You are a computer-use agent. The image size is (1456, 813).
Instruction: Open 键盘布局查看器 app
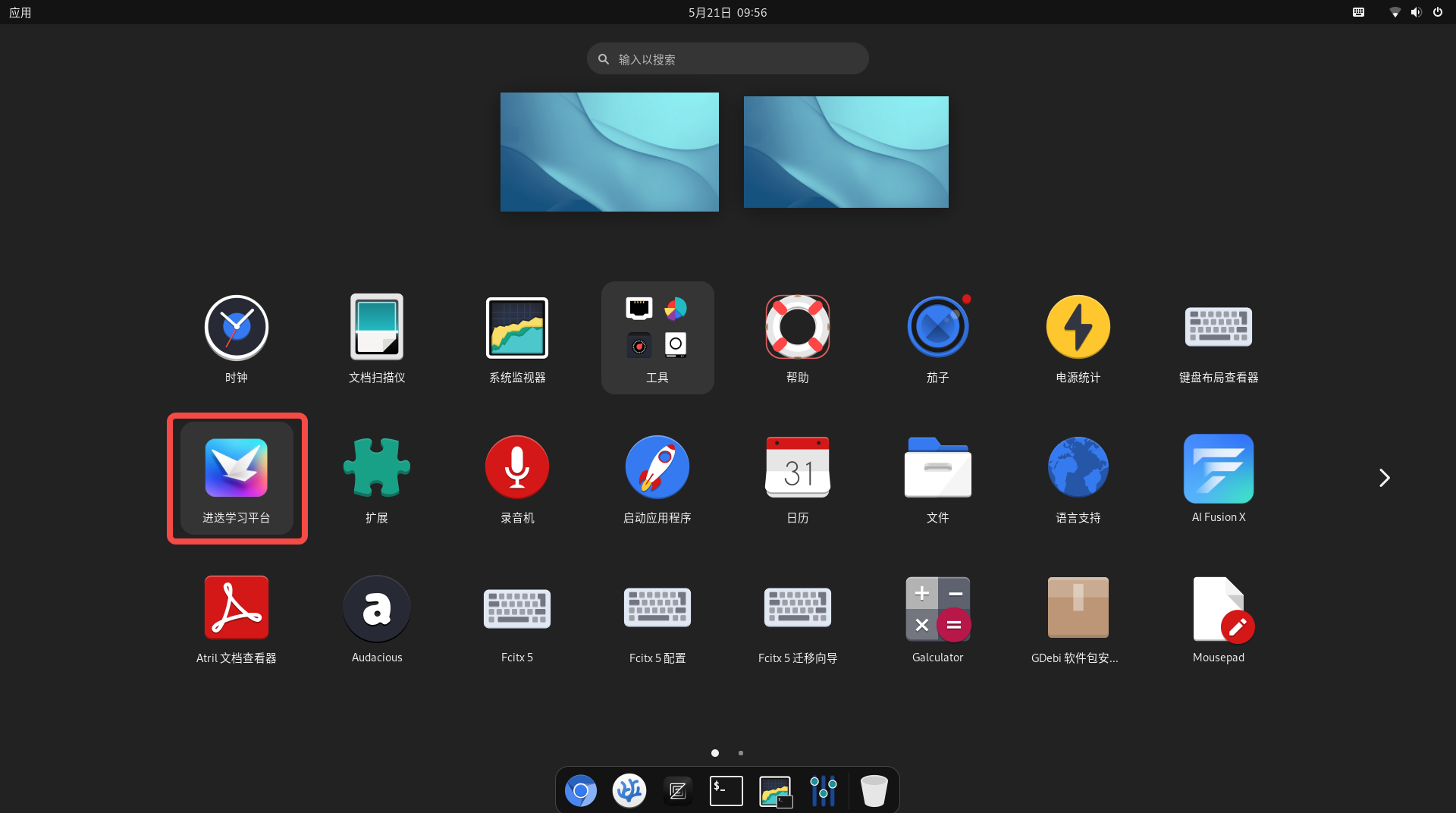(1219, 338)
